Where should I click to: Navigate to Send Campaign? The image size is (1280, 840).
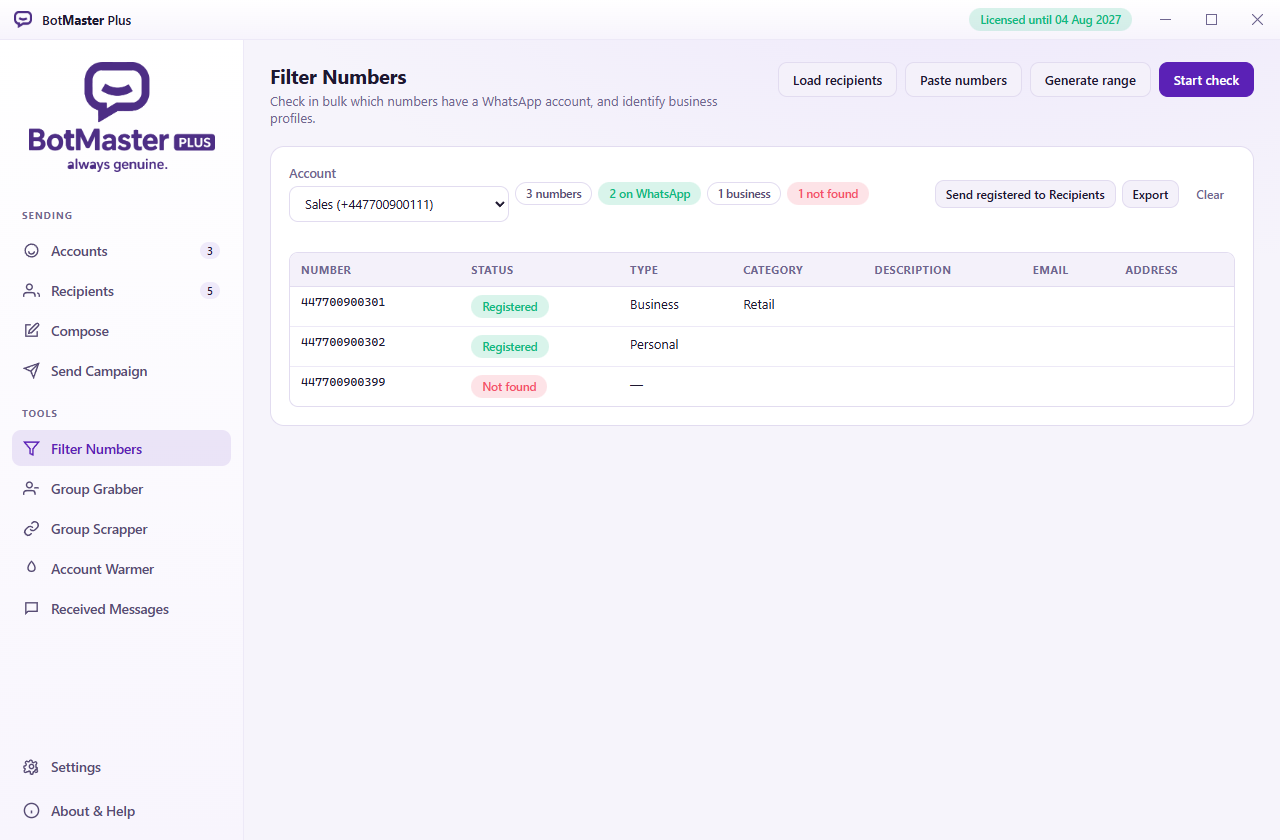coord(121,371)
